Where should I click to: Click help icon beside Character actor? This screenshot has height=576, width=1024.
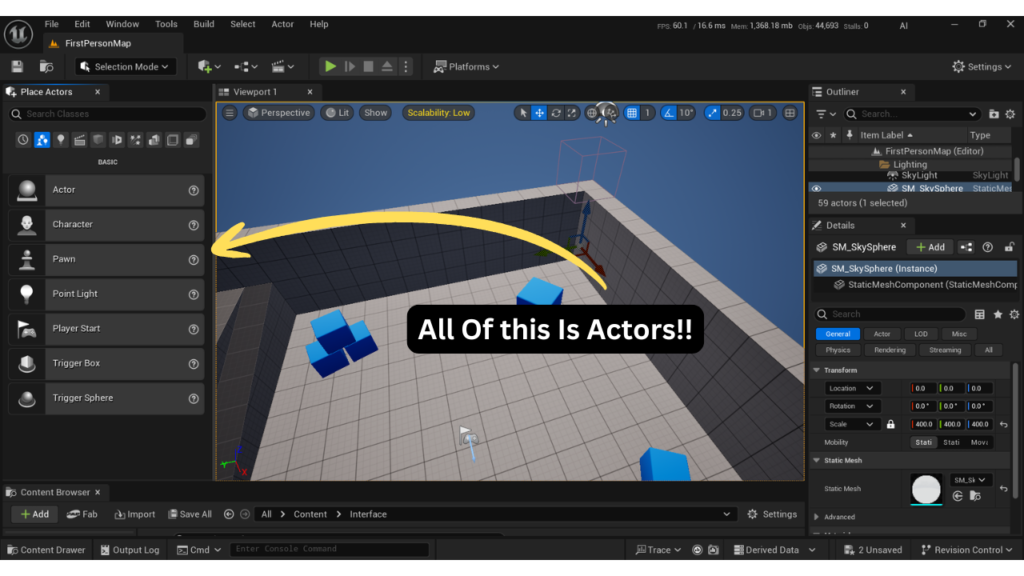pyautogui.click(x=193, y=225)
